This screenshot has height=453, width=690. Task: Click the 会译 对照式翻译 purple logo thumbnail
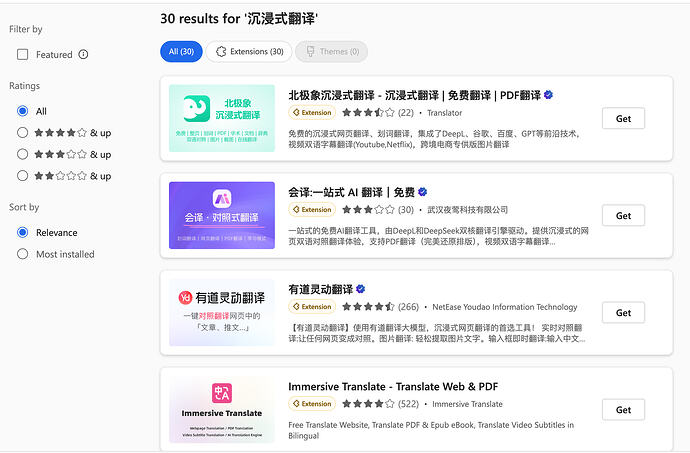221,215
